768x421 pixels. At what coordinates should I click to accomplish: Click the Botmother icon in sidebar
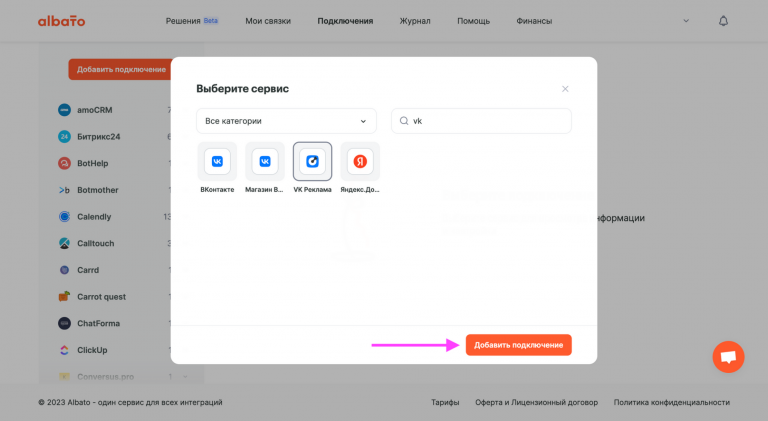click(64, 190)
